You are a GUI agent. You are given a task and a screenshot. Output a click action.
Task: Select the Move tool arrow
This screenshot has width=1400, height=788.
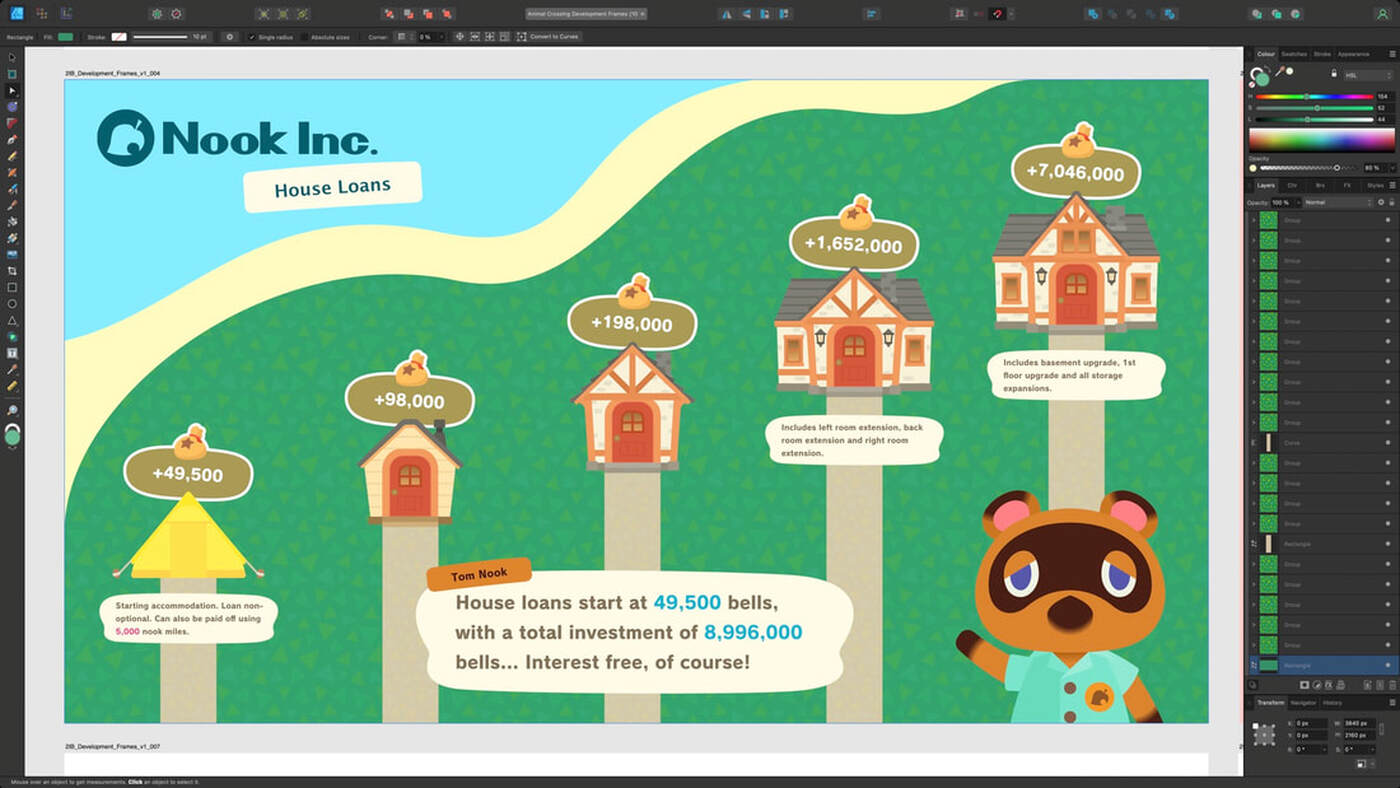tap(12, 57)
